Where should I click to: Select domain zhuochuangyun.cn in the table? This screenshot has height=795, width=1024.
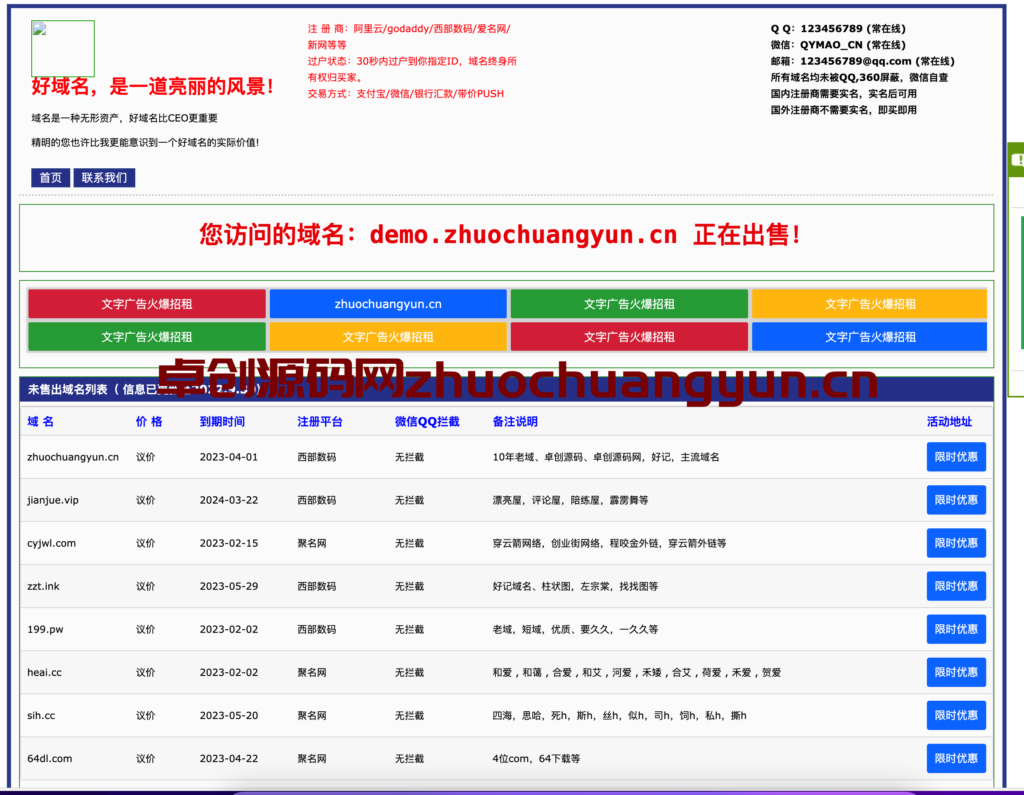click(x=73, y=457)
